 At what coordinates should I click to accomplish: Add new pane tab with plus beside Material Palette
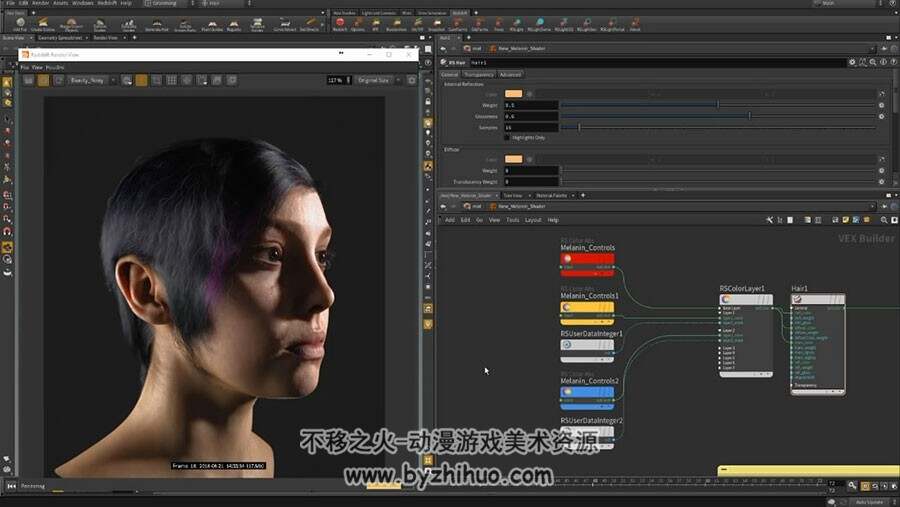583,195
